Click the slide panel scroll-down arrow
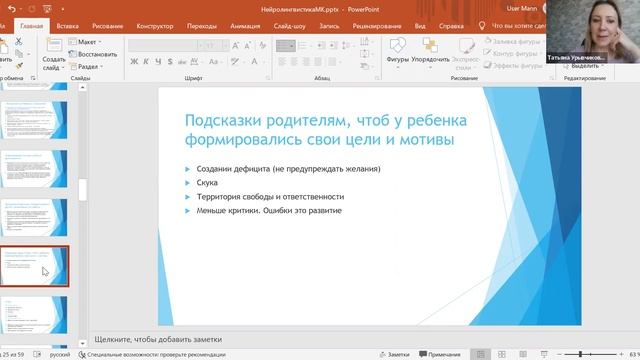This screenshot has width=640, height=360. [82, 344]
